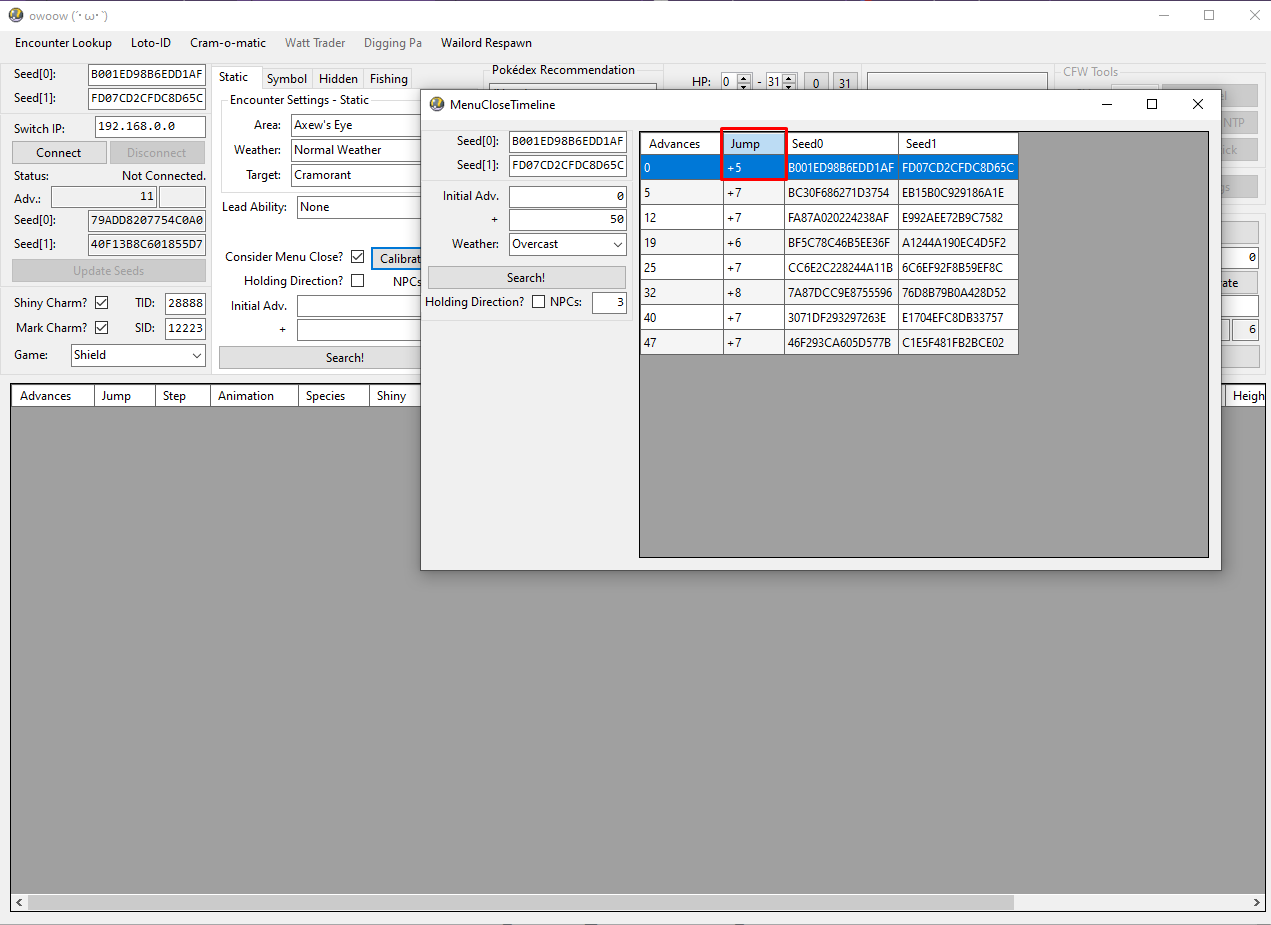Click timeline Advances column header
The image size is (1271, 925).
coord(682,143)
